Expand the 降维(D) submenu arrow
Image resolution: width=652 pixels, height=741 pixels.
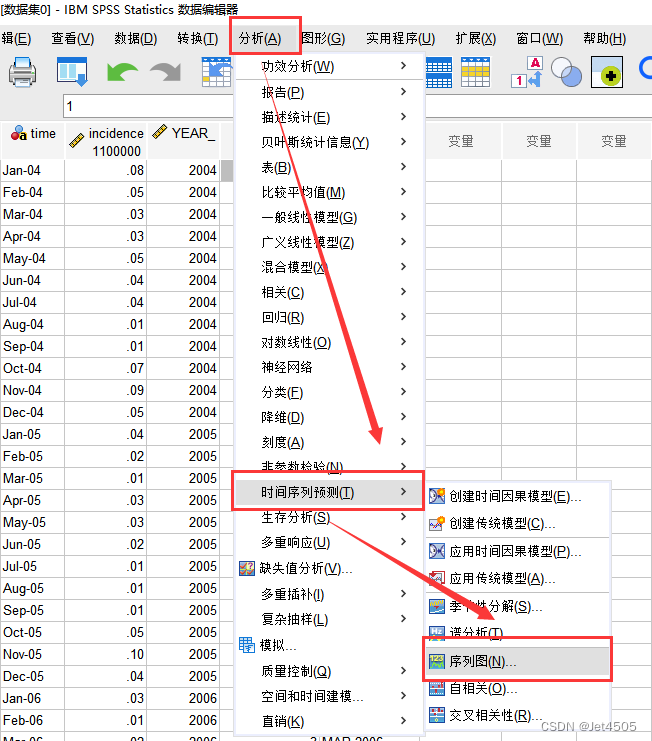pos(403,417)
